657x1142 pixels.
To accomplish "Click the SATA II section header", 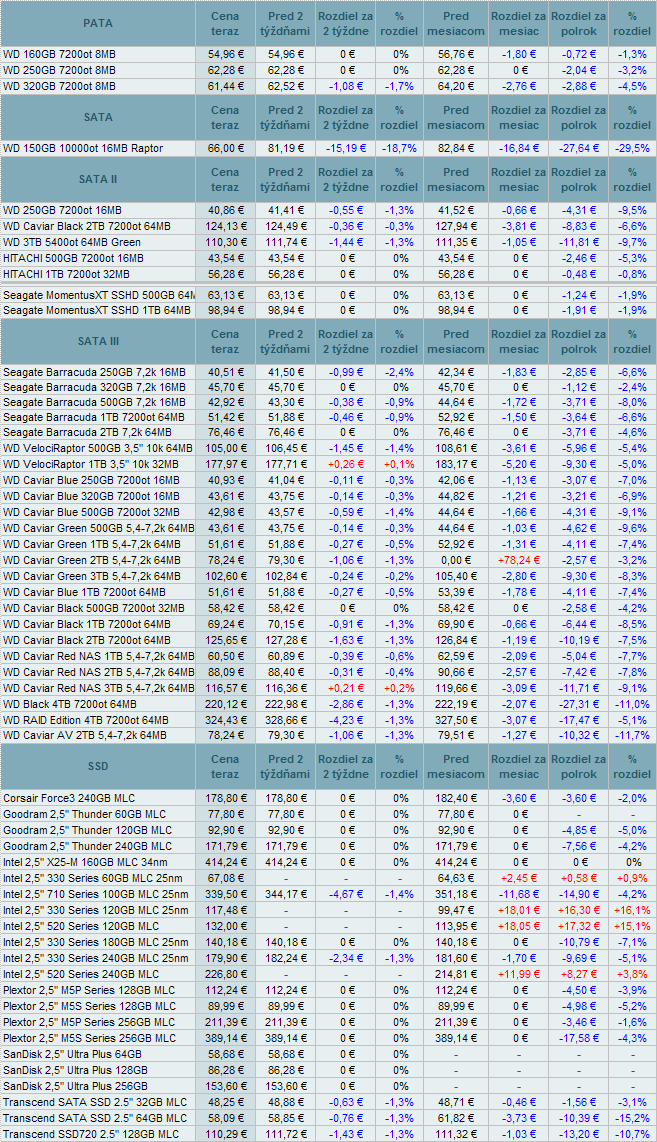I will 98,179.
